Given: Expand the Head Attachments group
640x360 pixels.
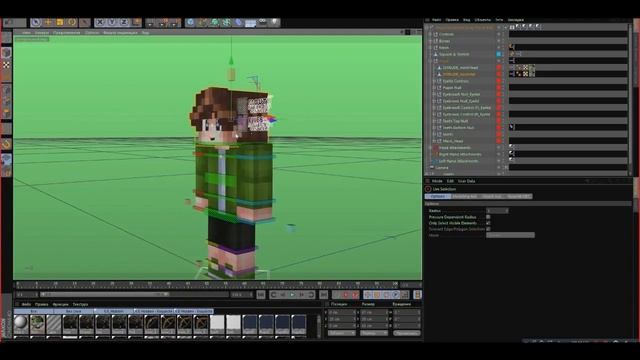Looking at the screenshot, I should click(430, 147).
